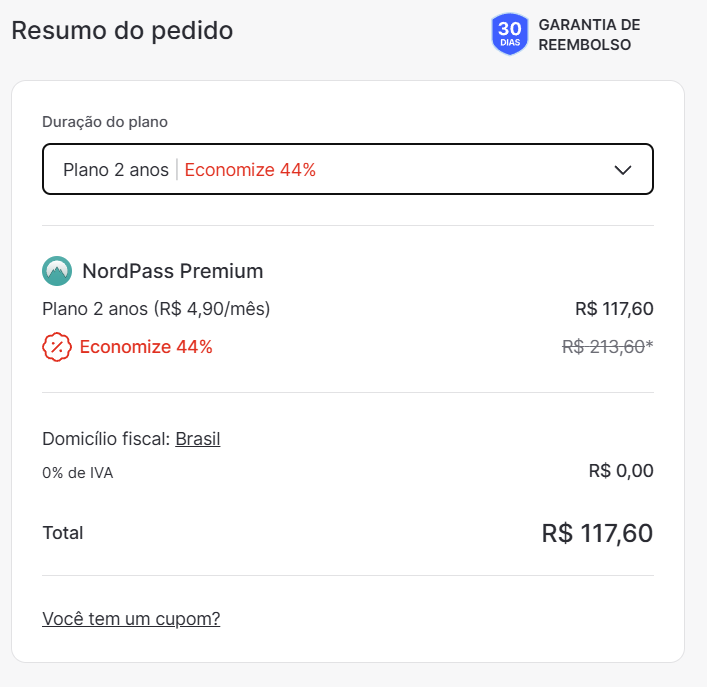
Task: Open the Plano 2 anos dropdown
Action: (x=348, y=169)
